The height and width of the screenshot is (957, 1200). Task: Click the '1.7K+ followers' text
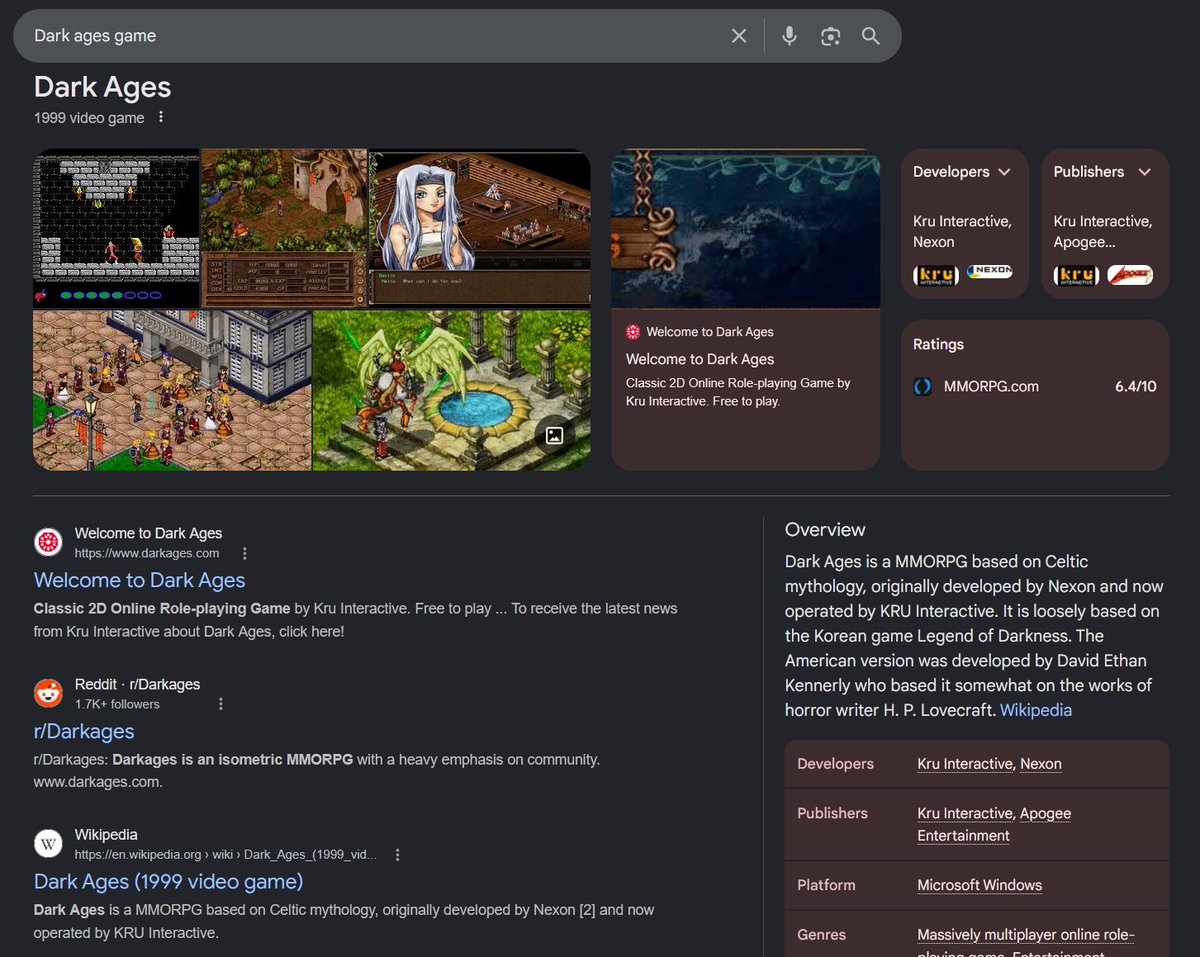point(117,704)
